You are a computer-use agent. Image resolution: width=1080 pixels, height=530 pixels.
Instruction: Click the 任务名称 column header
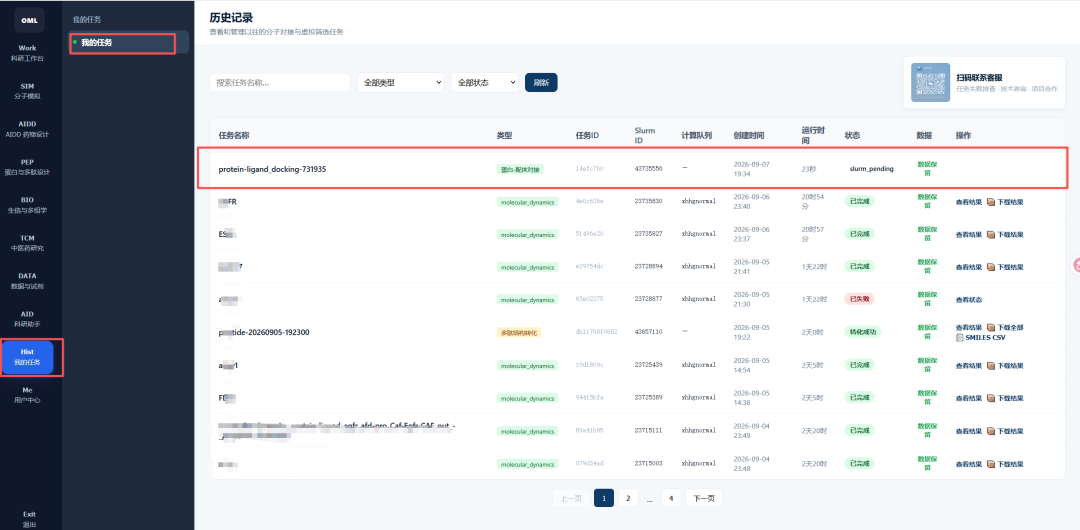pos(233,136)
